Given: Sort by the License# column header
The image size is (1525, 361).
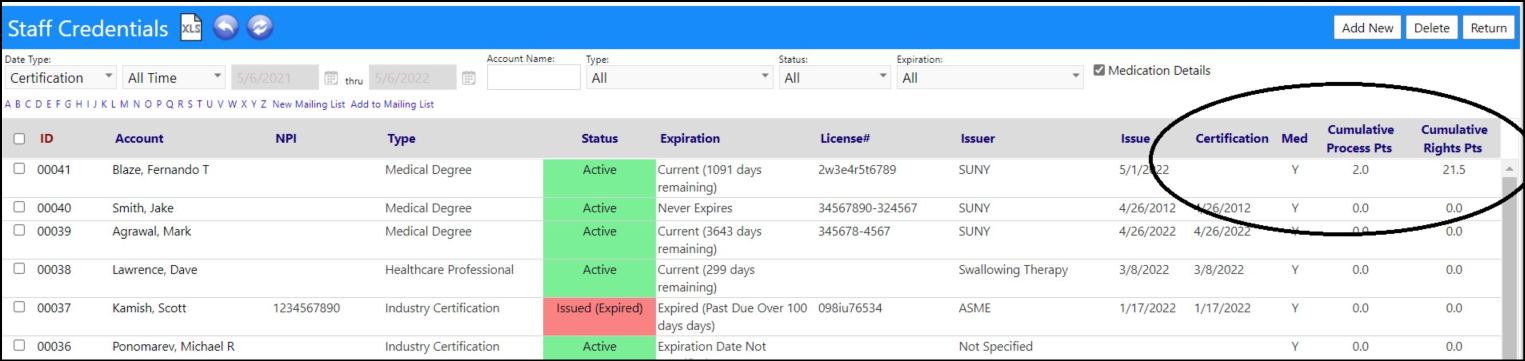Looking at the screenshot, I should pyautogui.click(x=845, y=139).
